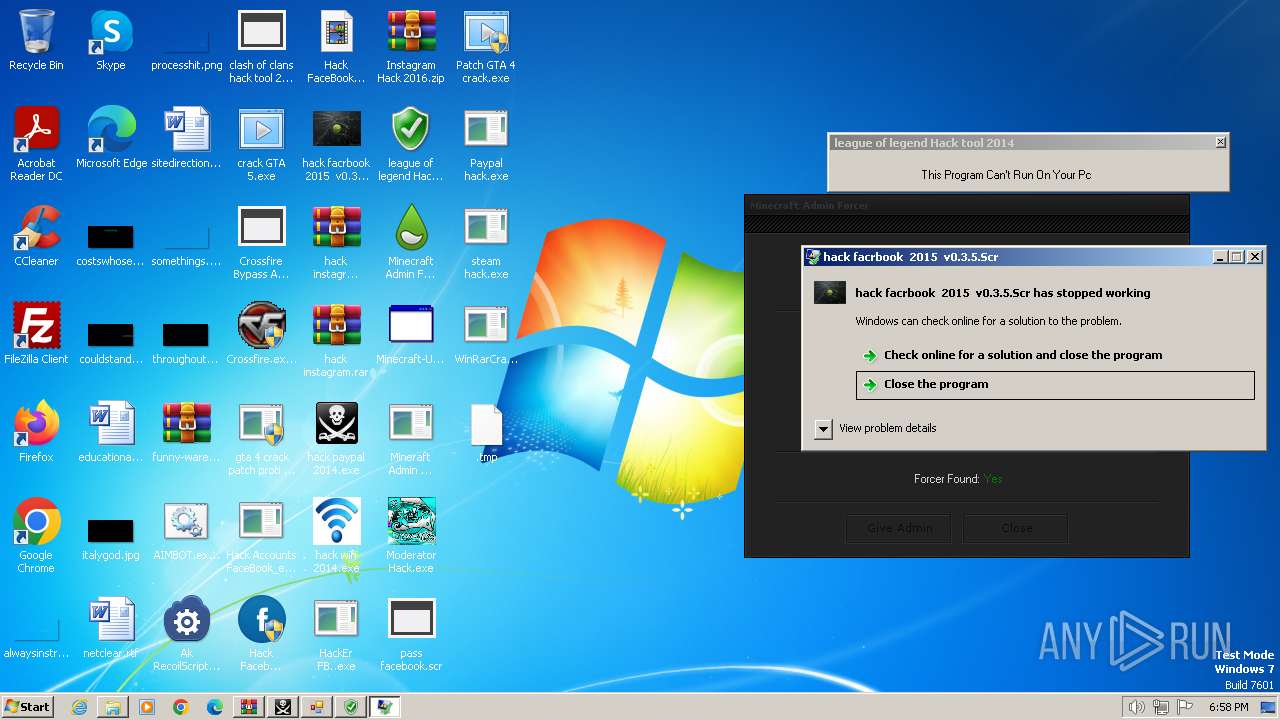1280x720 pixels.
Task: Open File Explorer from the taskbar
Action: pyautogui.click(x=113, y=707)
